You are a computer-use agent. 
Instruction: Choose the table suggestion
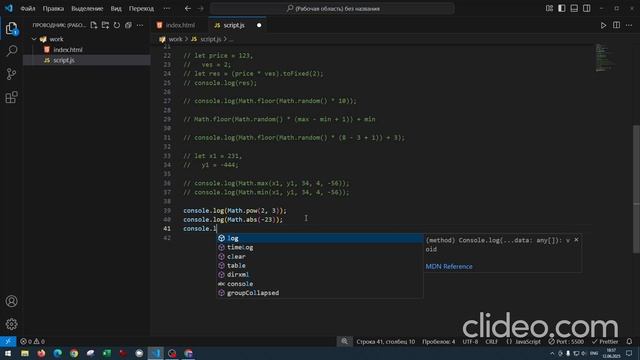[320, 266]
